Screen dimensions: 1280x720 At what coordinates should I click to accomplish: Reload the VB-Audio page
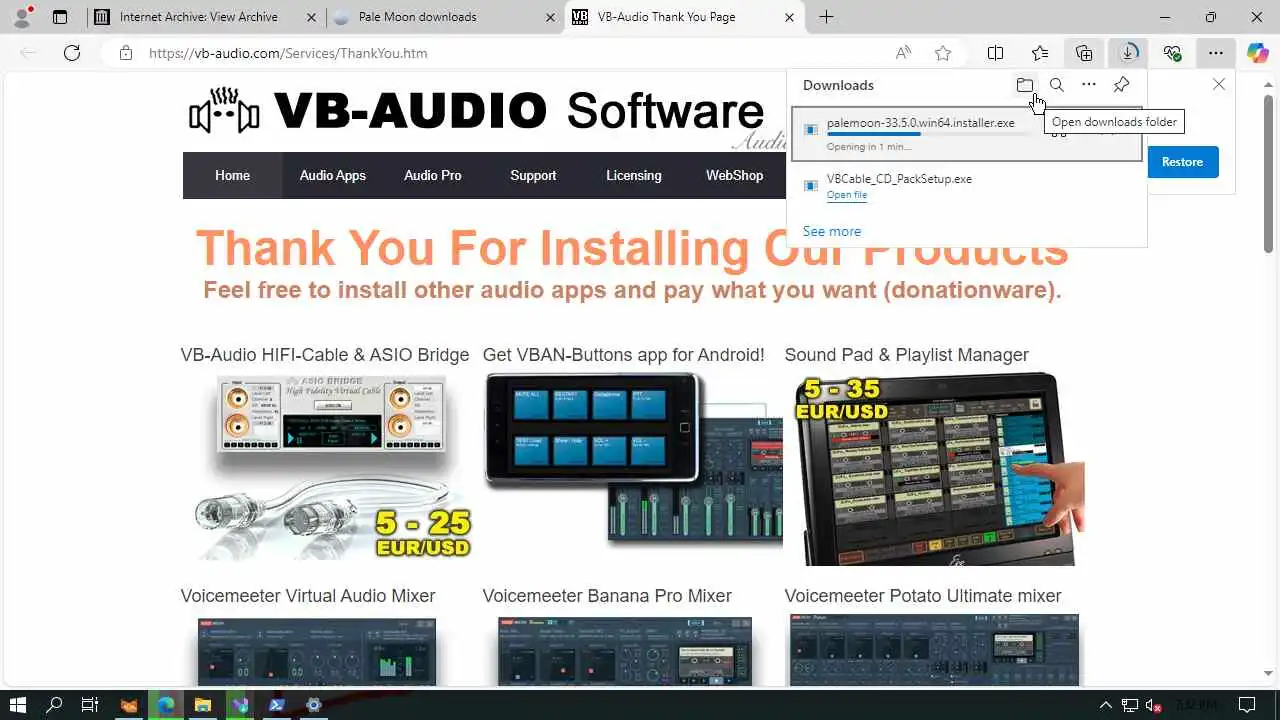point(72,53)
